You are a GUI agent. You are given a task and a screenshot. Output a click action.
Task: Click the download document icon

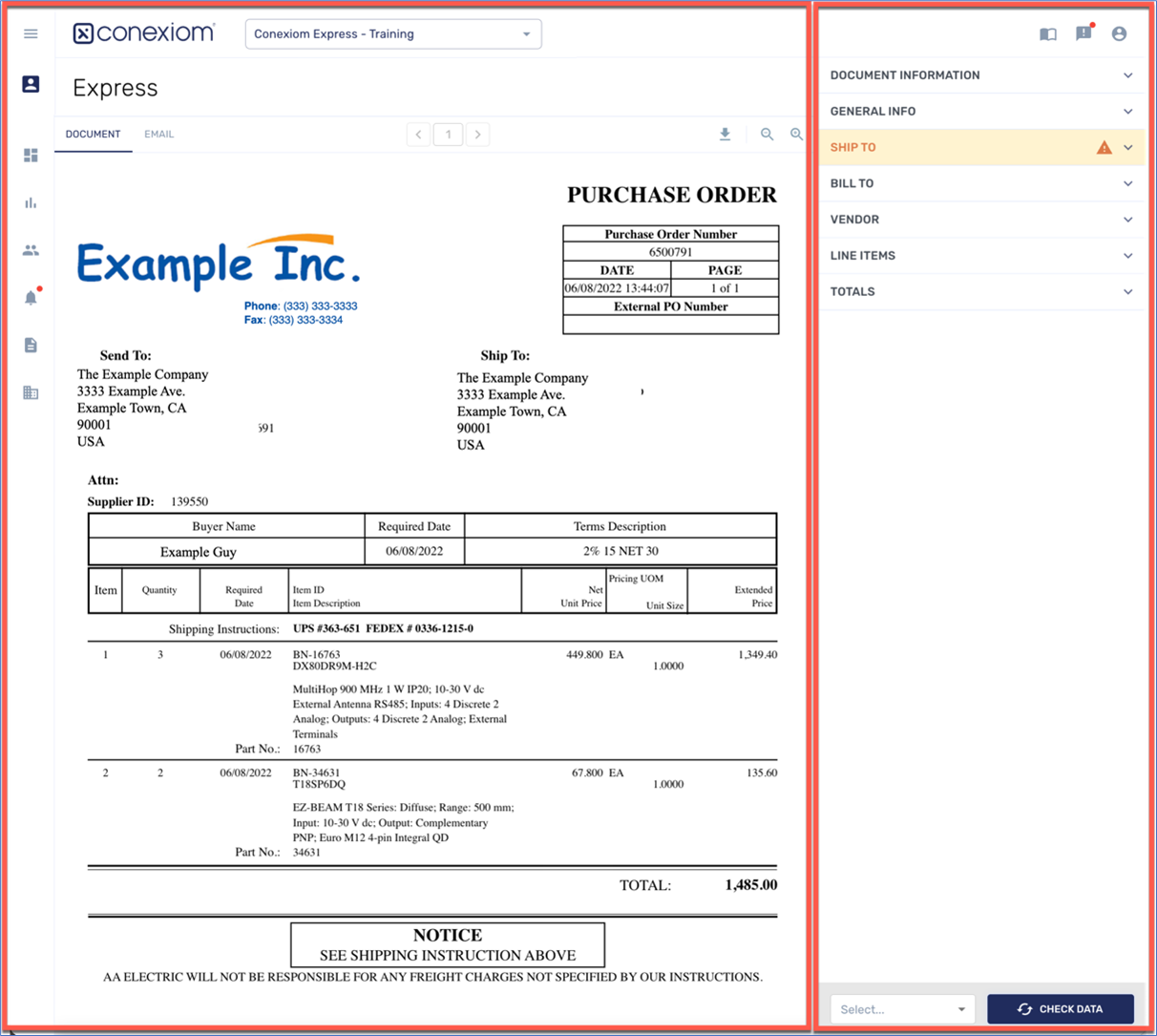(725, 135)
